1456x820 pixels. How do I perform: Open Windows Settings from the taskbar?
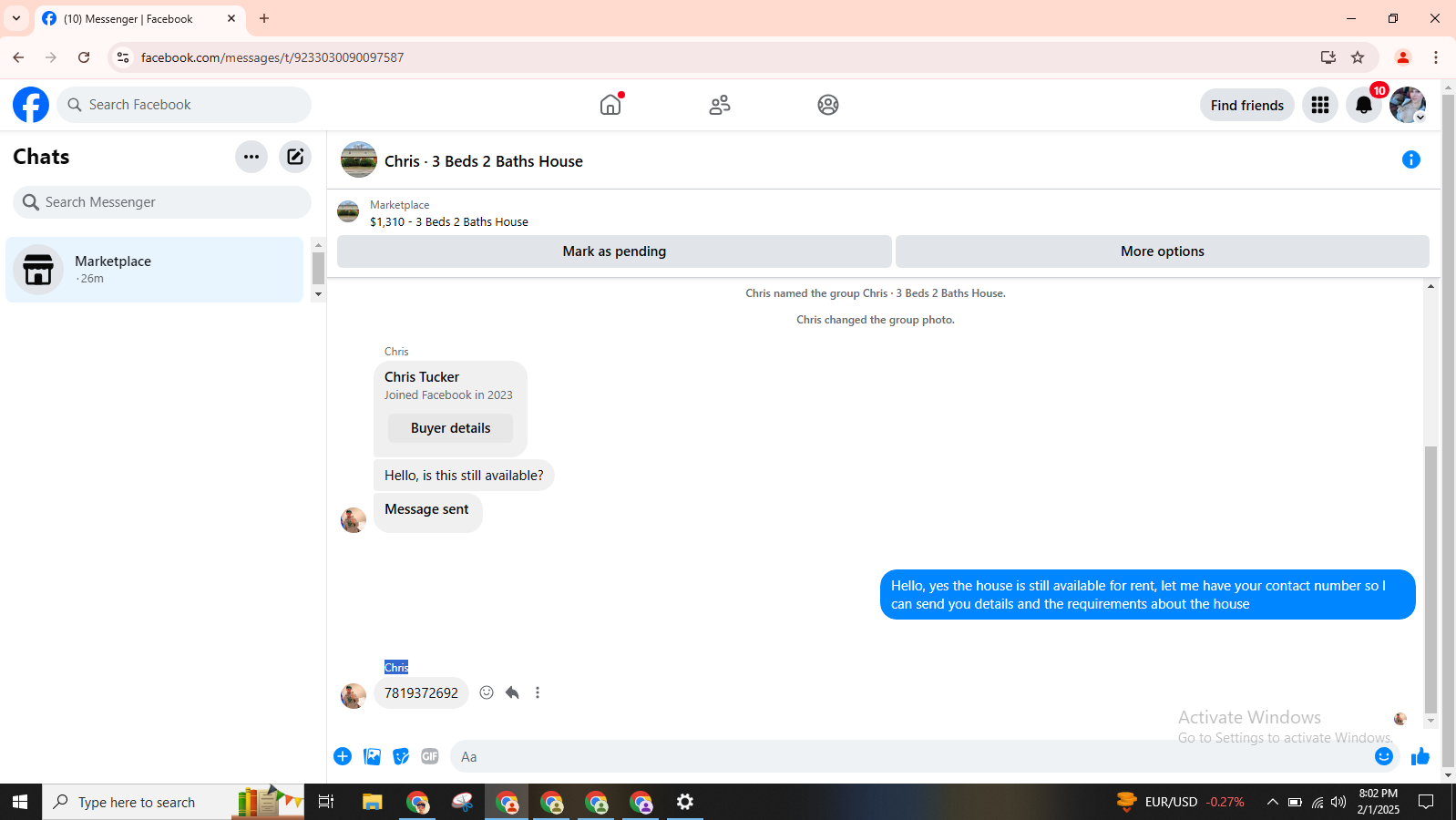click(685, 802)
